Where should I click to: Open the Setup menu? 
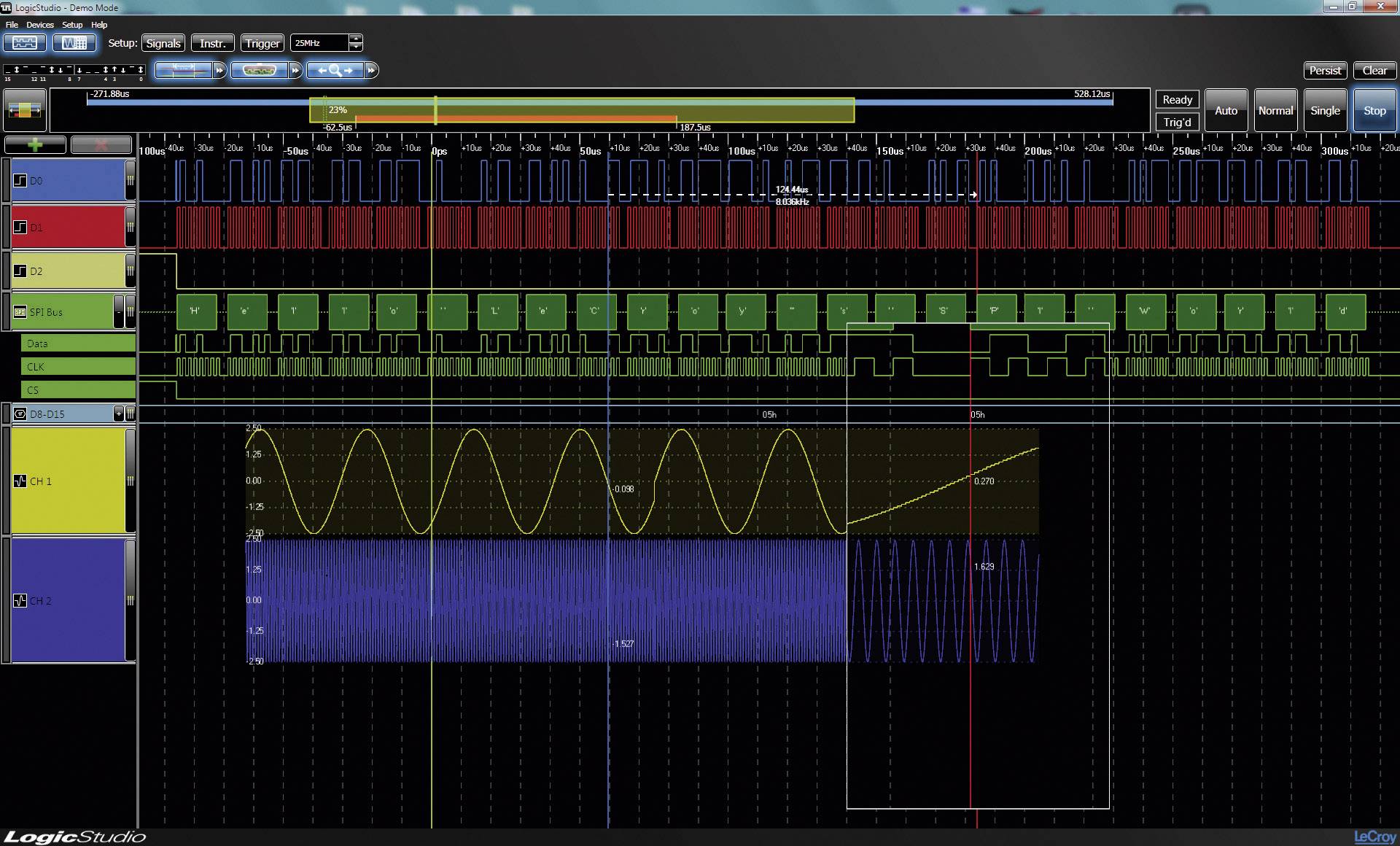(72, 24)
